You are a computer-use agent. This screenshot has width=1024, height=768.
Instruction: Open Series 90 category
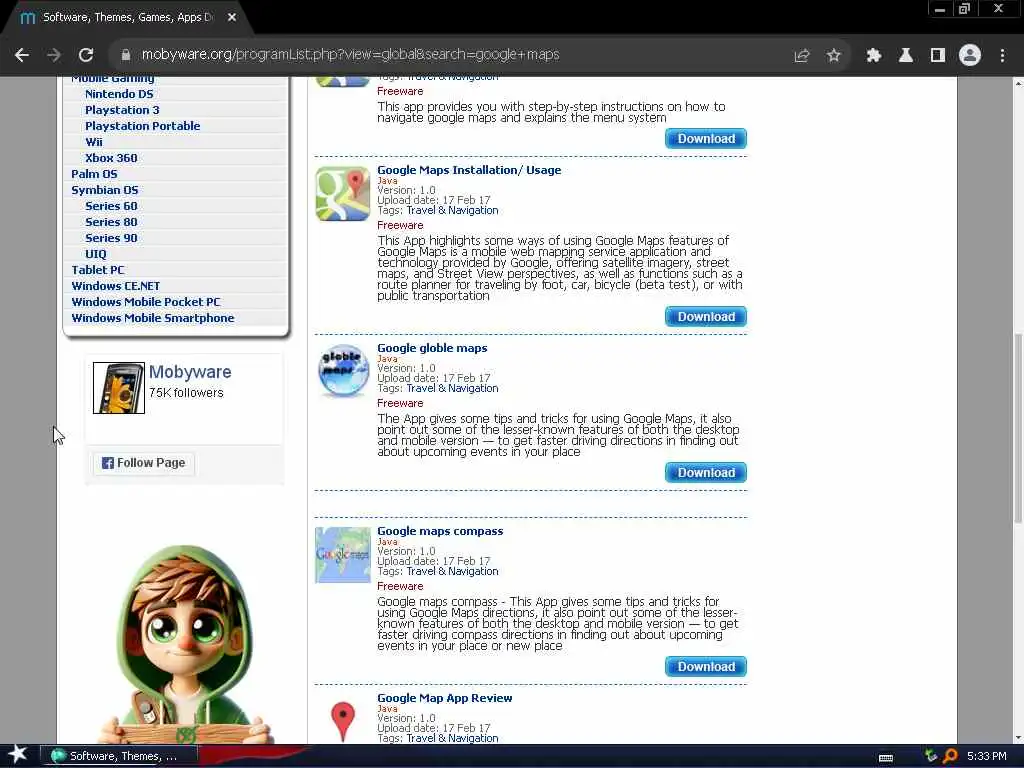pos(111,238)
